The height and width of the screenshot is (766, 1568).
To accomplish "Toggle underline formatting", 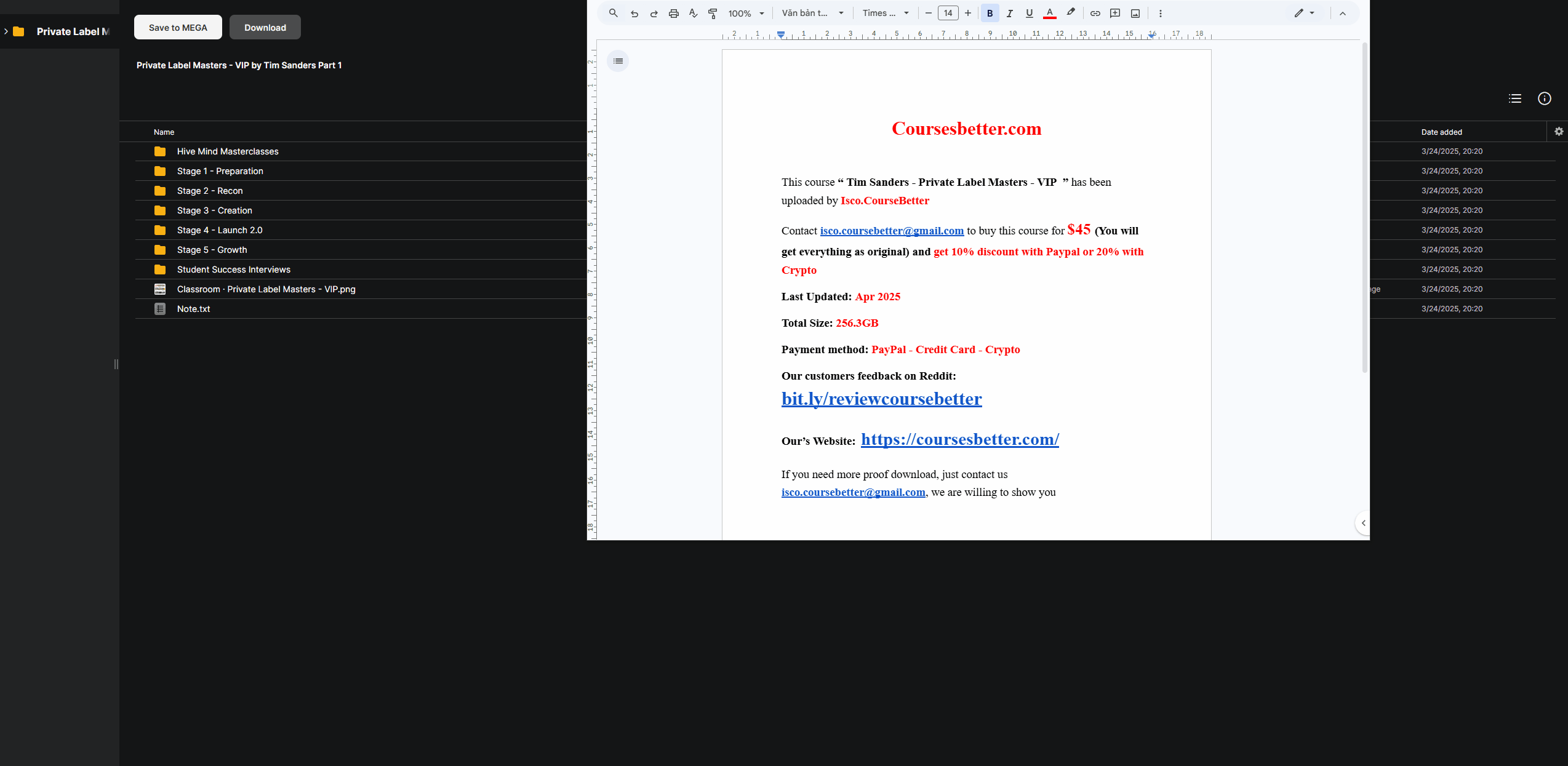I will point(1029,14).
